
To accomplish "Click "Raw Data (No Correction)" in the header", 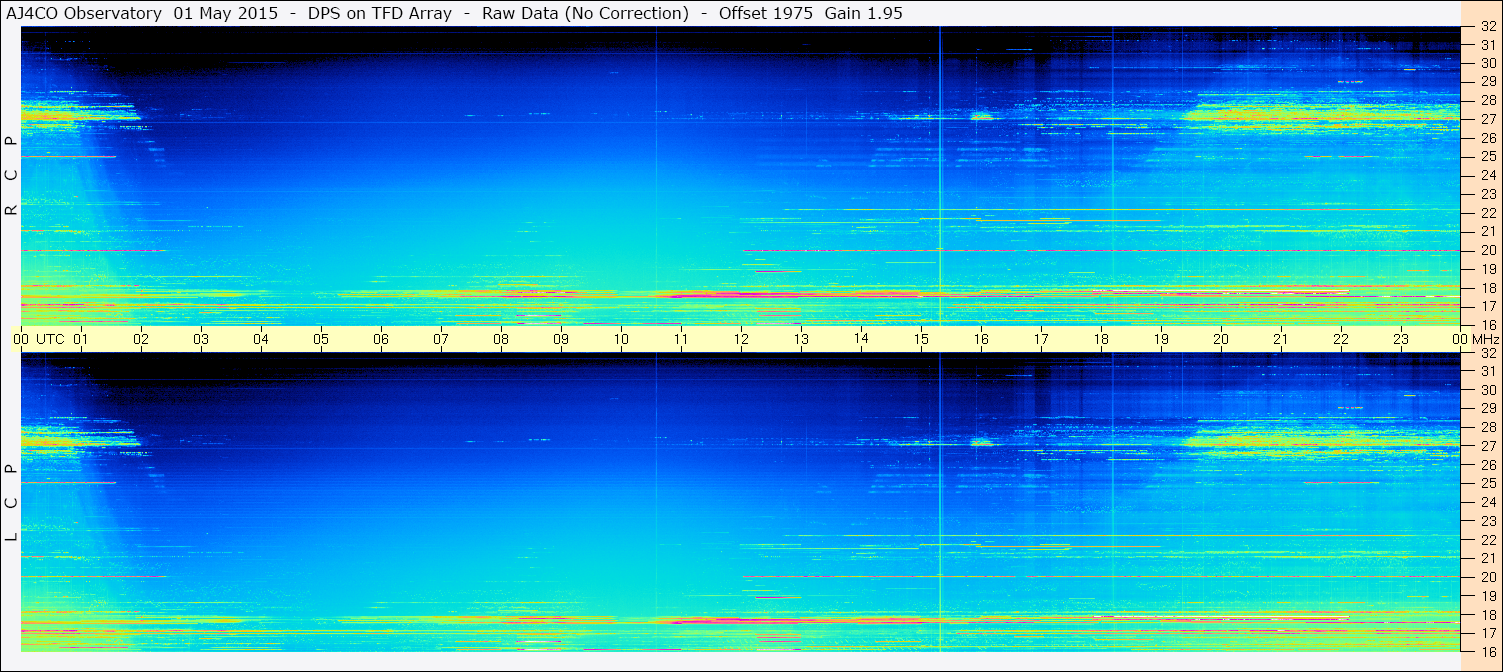I will (x=585, y=13).
